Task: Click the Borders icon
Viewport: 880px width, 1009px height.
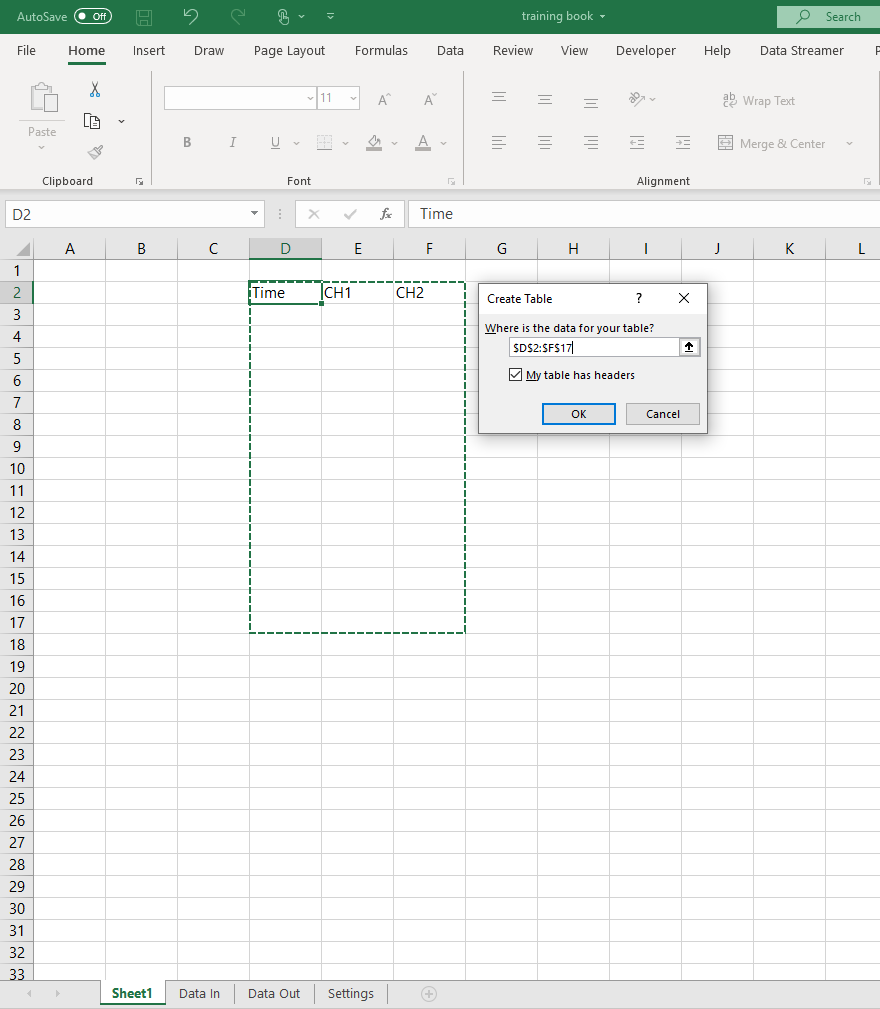Action: coord(325,142)
